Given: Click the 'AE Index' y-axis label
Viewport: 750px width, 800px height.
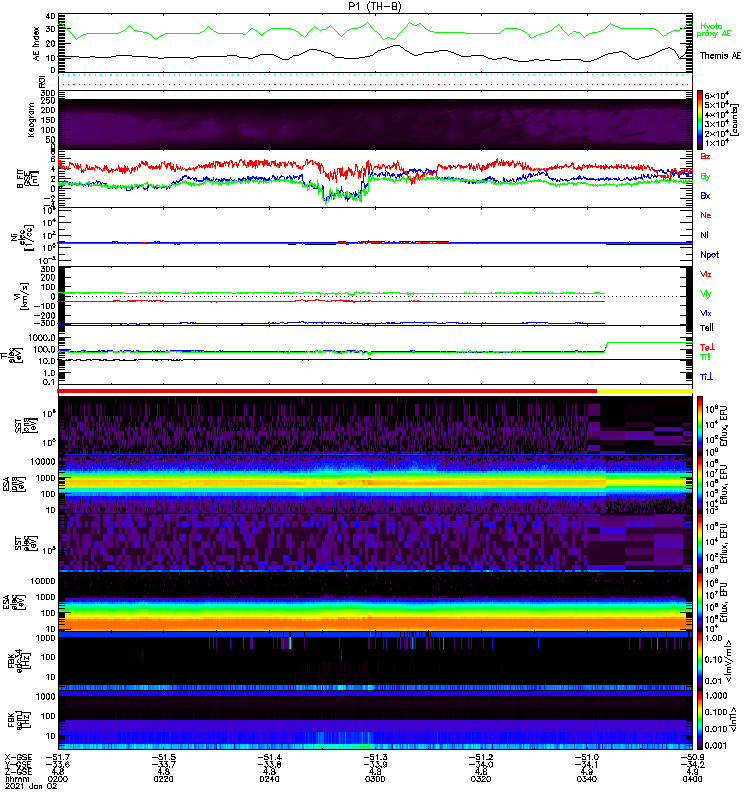Looking at the screenshot, I should coord(36,44).
